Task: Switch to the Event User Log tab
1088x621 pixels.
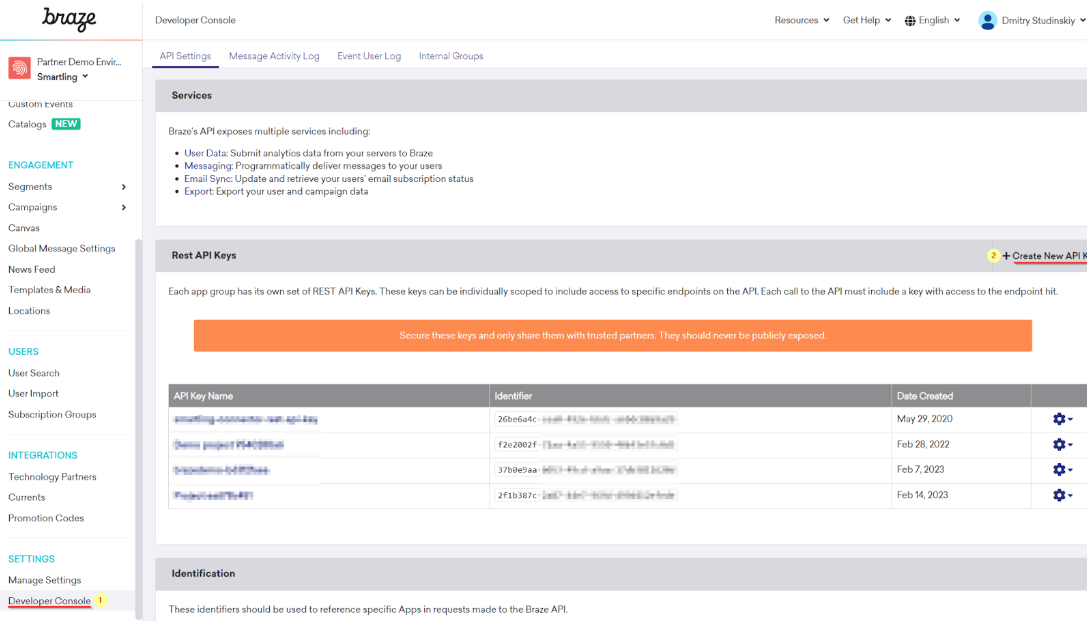Action: pos(369,56)
